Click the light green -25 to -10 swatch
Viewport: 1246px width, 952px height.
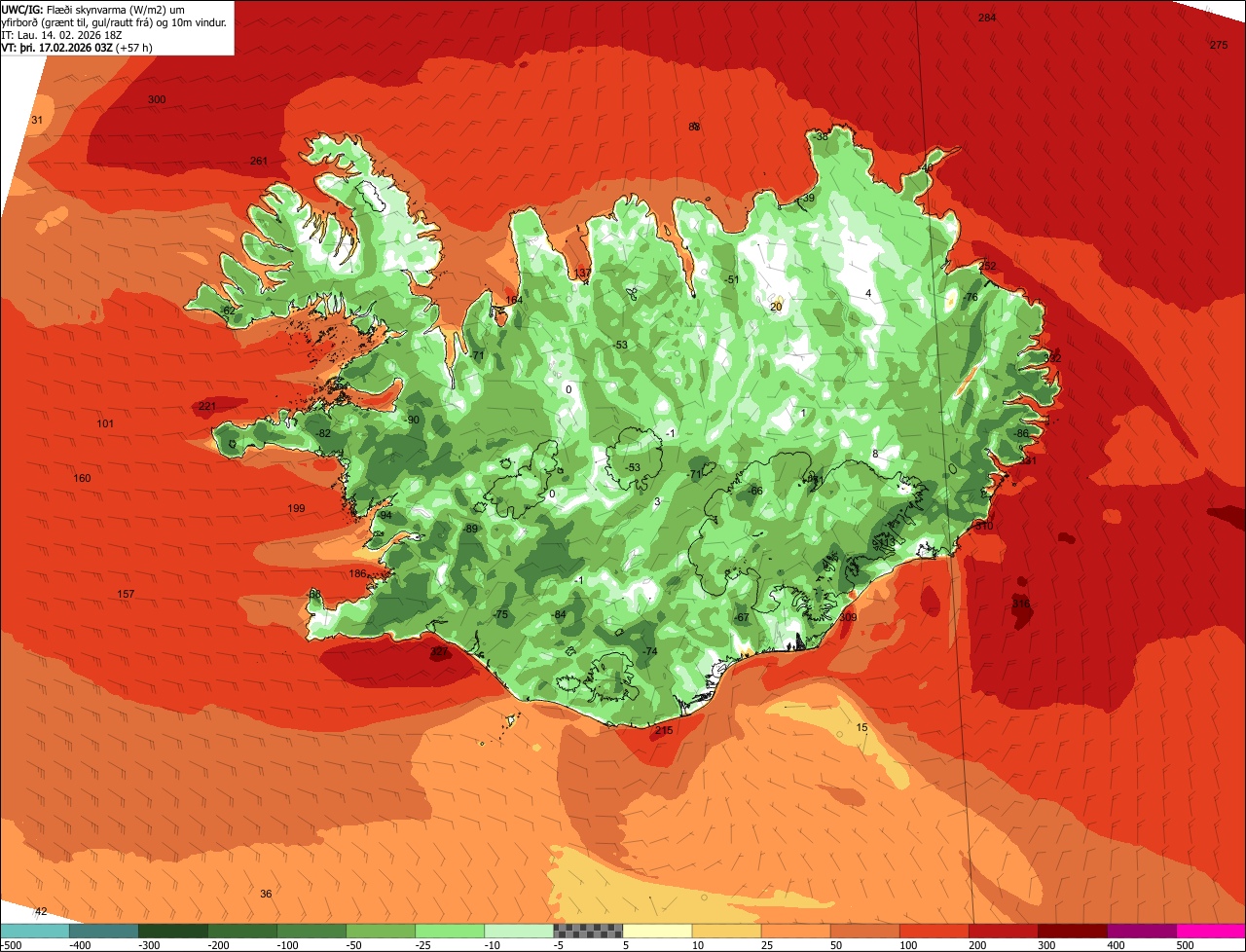coord(449,931)
